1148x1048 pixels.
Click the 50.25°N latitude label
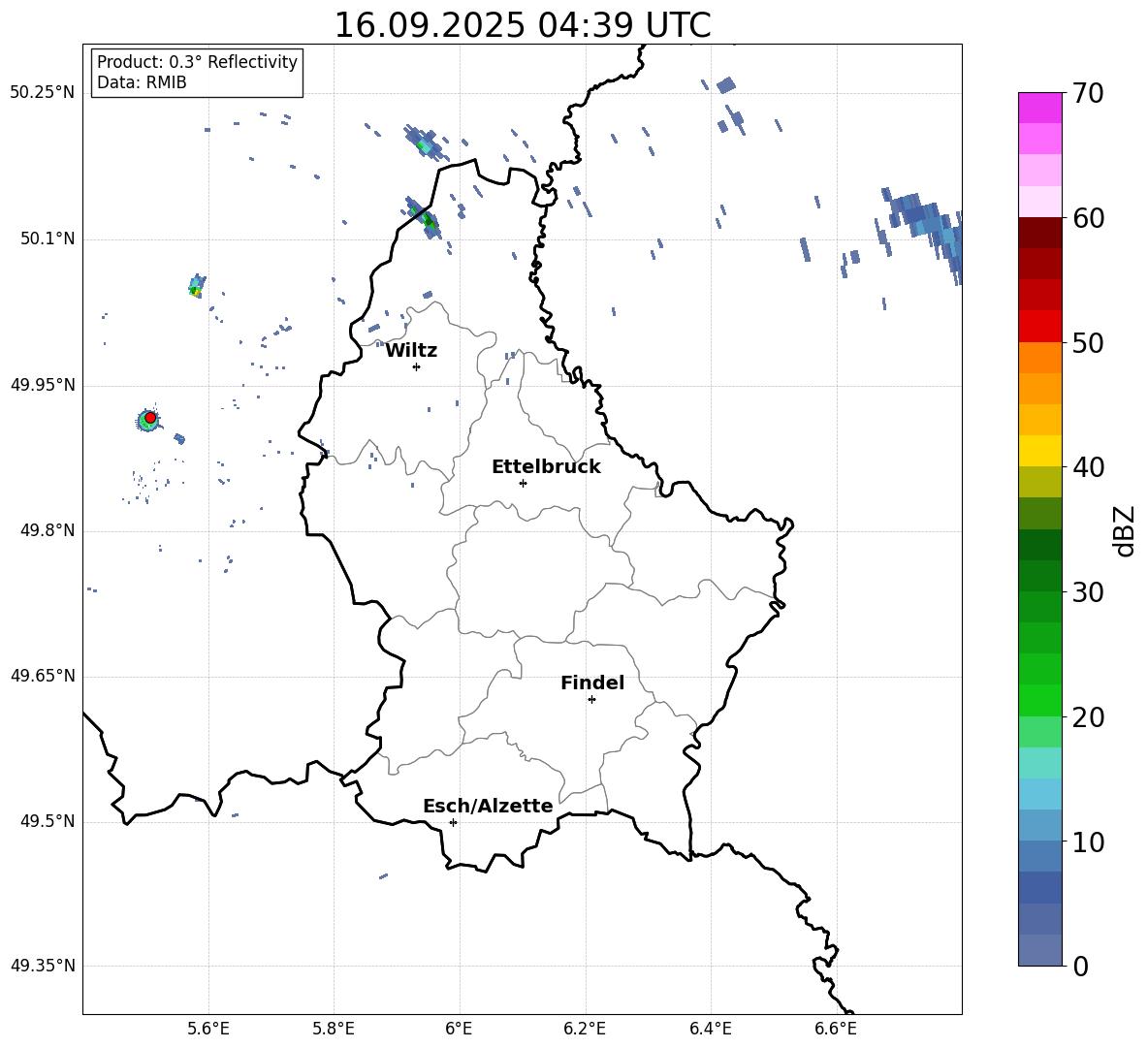pos(43,93)
